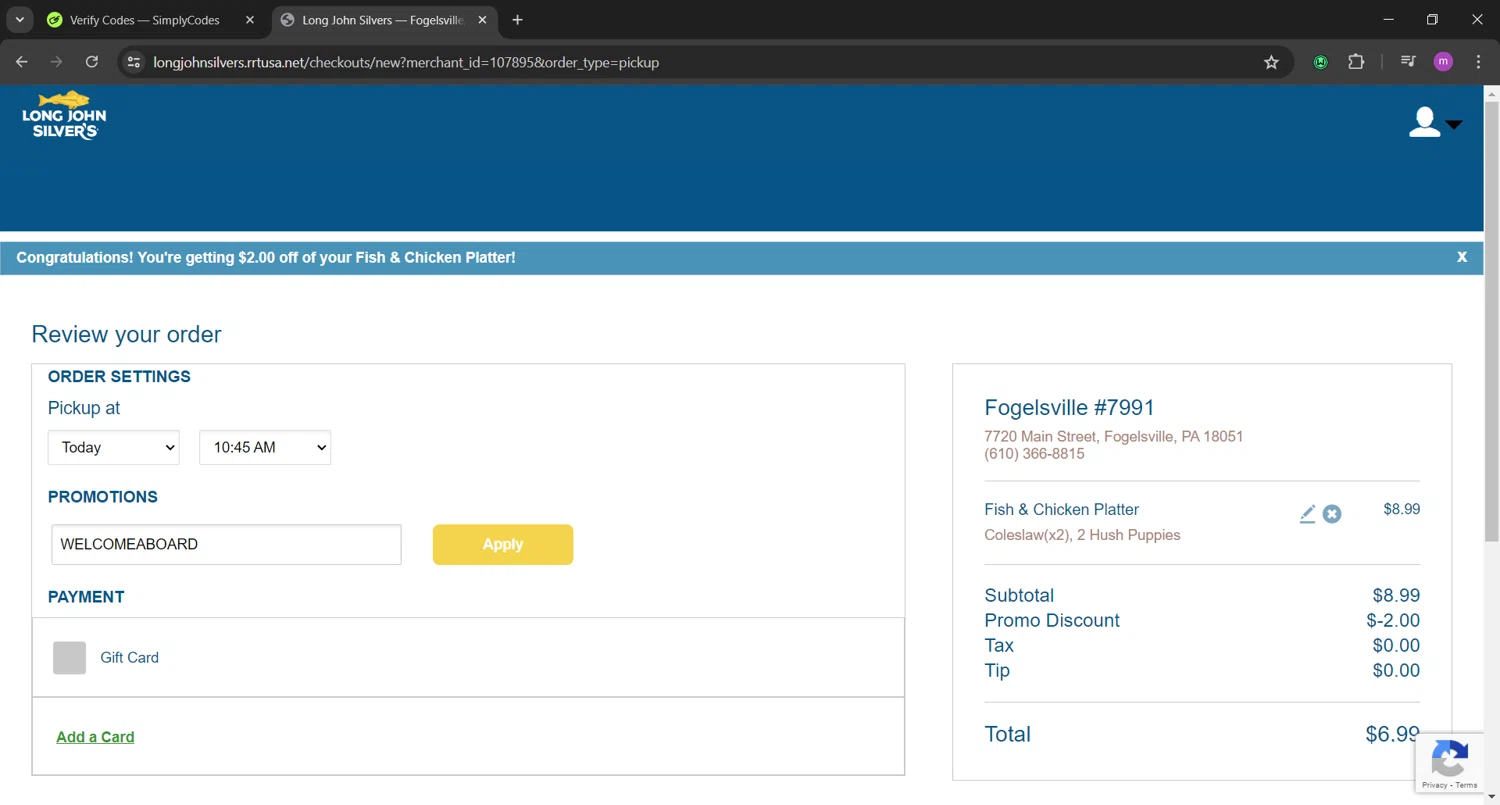The height and width of the screenshot is (805, 1500).
Task: Minimize the browser window
Action: click(1388, 20)
